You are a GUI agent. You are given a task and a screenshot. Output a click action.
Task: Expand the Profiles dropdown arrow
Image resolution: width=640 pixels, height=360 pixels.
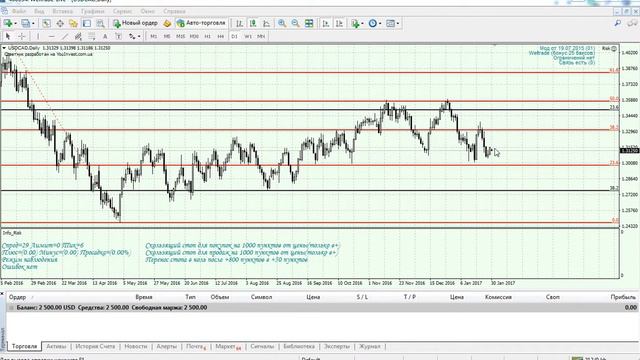[x=33, y=23]
